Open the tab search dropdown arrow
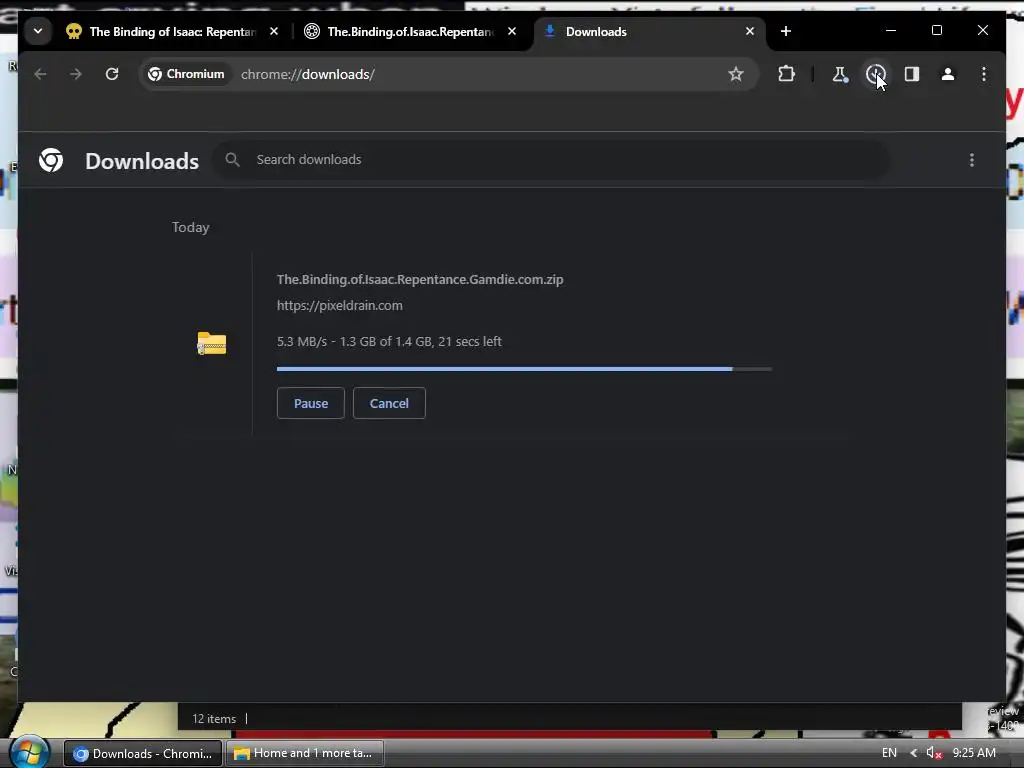Viewport: 1024px width, 768px height. pyautogui.click(x=38, y=31)
